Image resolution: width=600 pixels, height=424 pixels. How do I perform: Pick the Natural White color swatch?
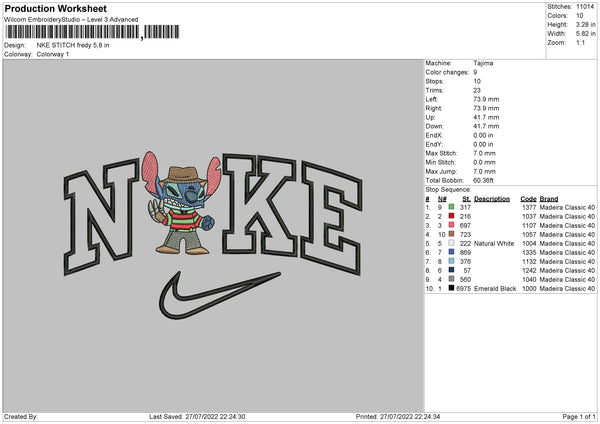click(x=451, y=243)
